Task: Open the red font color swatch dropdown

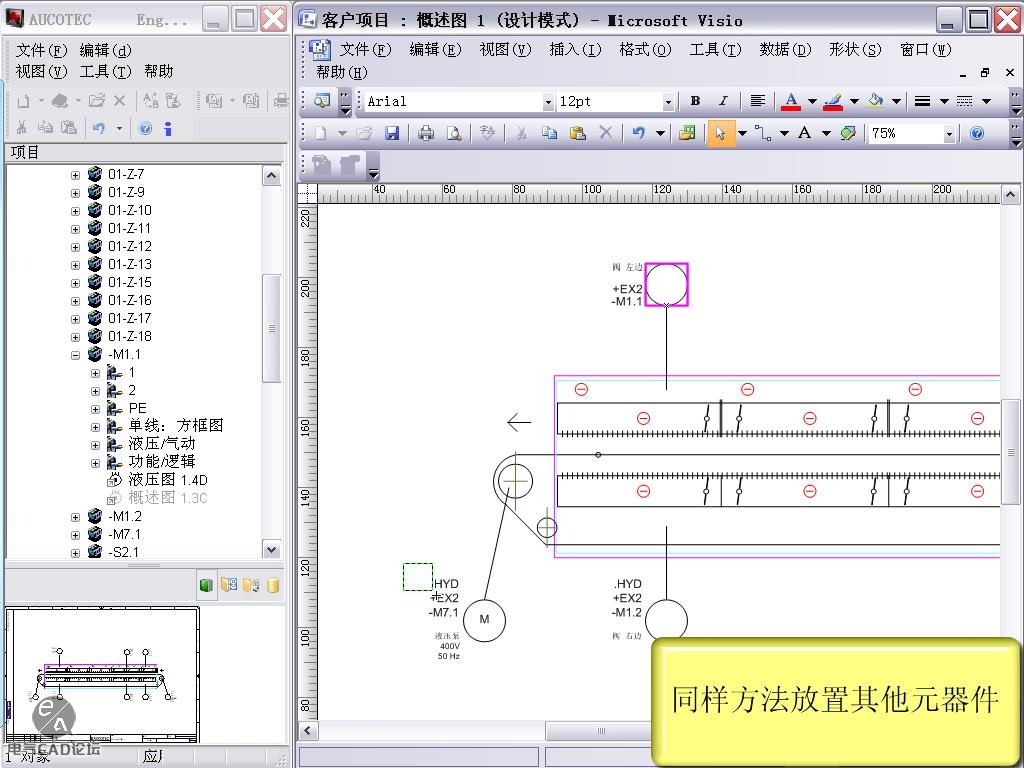Action: click(812, 101)
